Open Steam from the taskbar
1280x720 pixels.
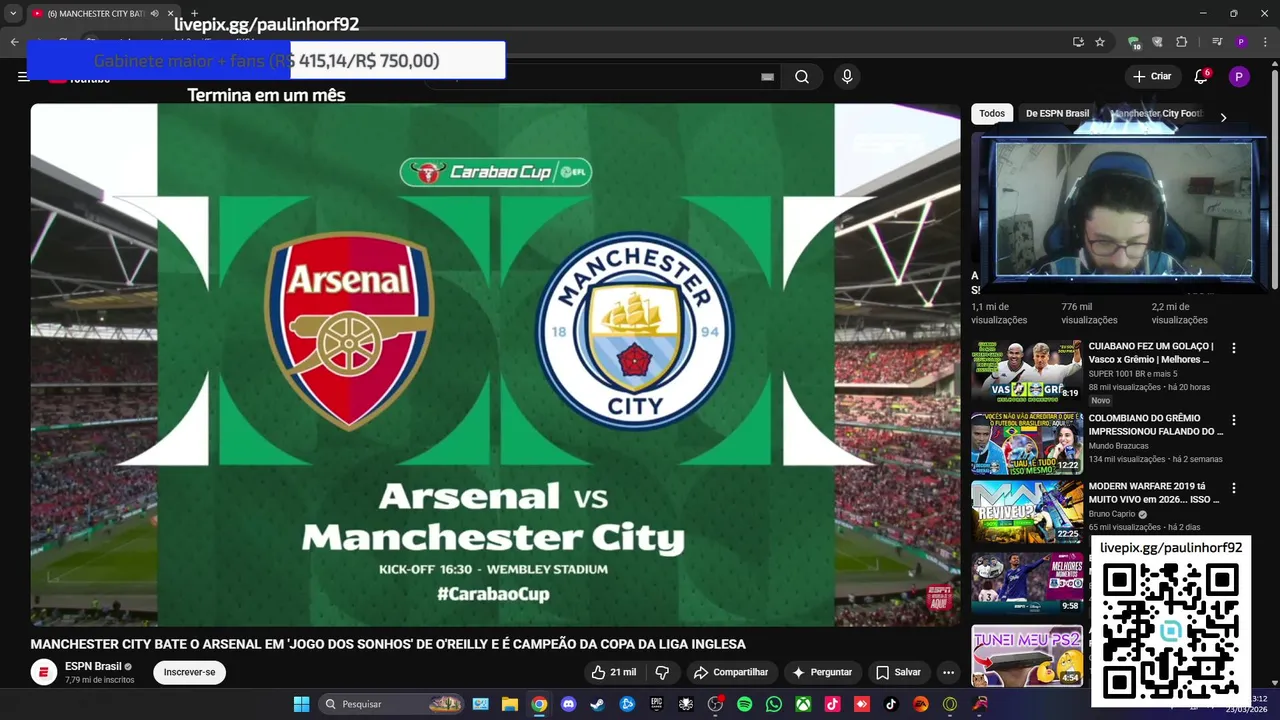pyautogui.click(x=597, y=704)
